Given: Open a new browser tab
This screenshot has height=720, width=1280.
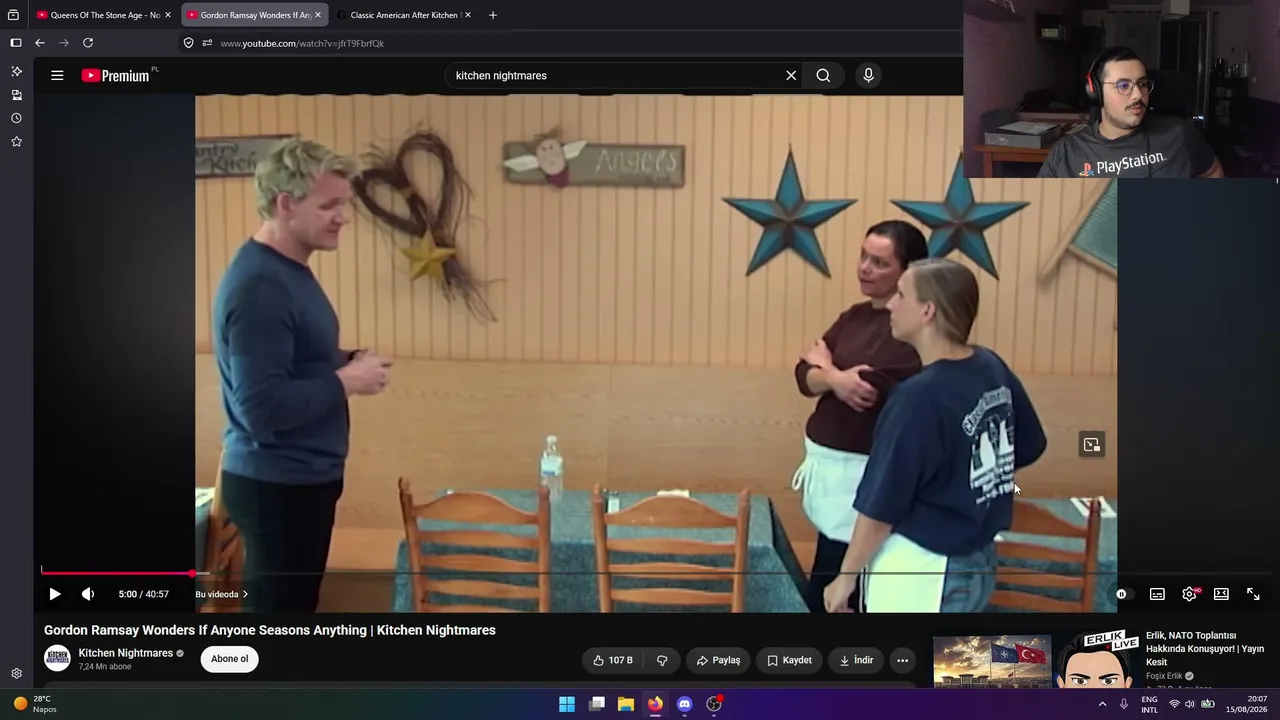Looking at the screenshot, I should point(492,15).
